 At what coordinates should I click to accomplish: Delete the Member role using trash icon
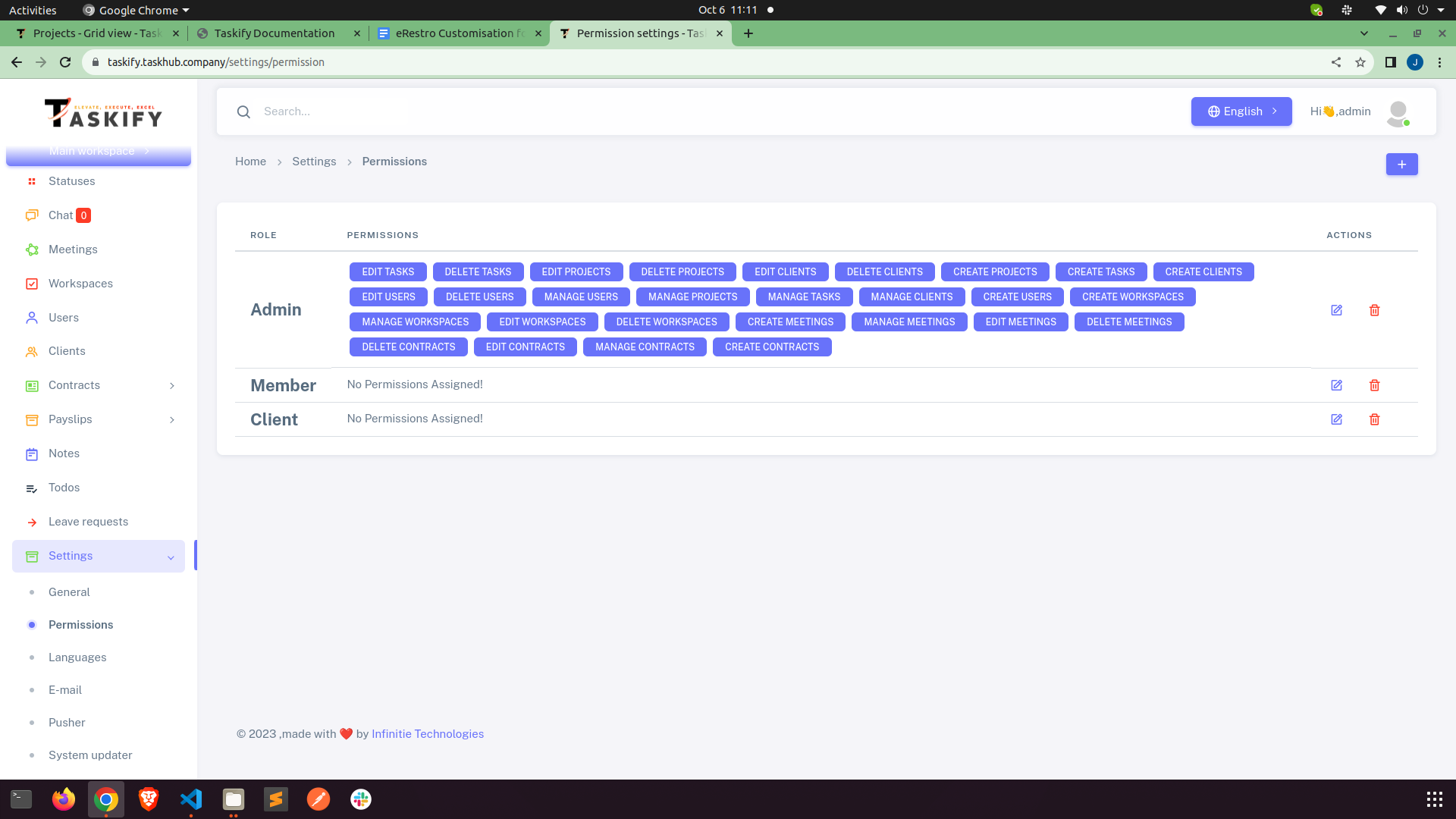point(1374,385)
